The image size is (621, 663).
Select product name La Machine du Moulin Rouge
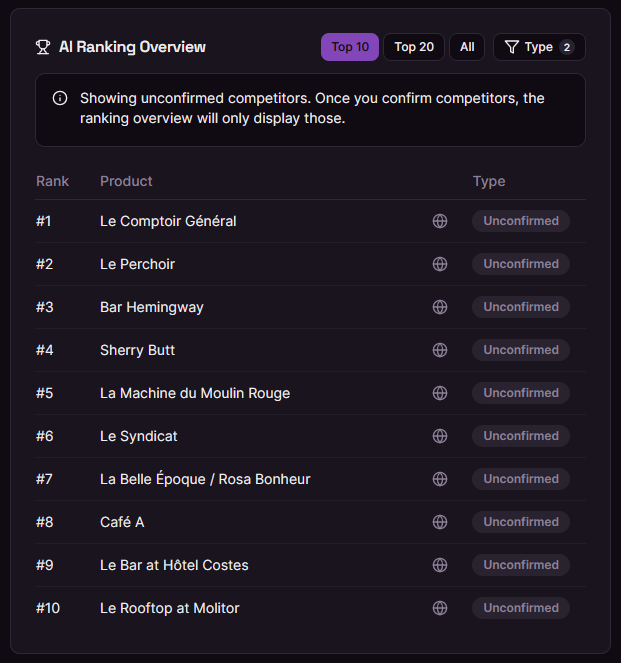(x=195, y=393)
